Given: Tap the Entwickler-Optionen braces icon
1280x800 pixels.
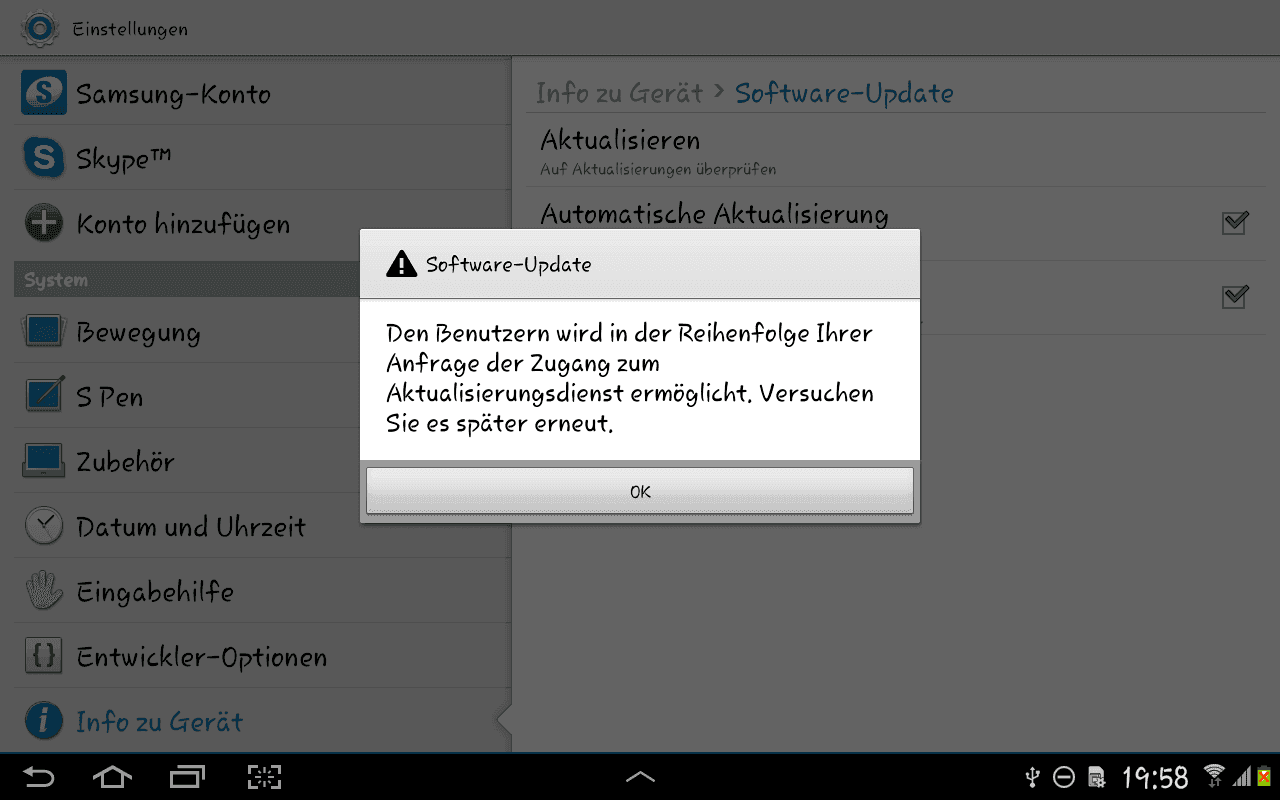Looking at the screenshot, I should click(43, 656).
